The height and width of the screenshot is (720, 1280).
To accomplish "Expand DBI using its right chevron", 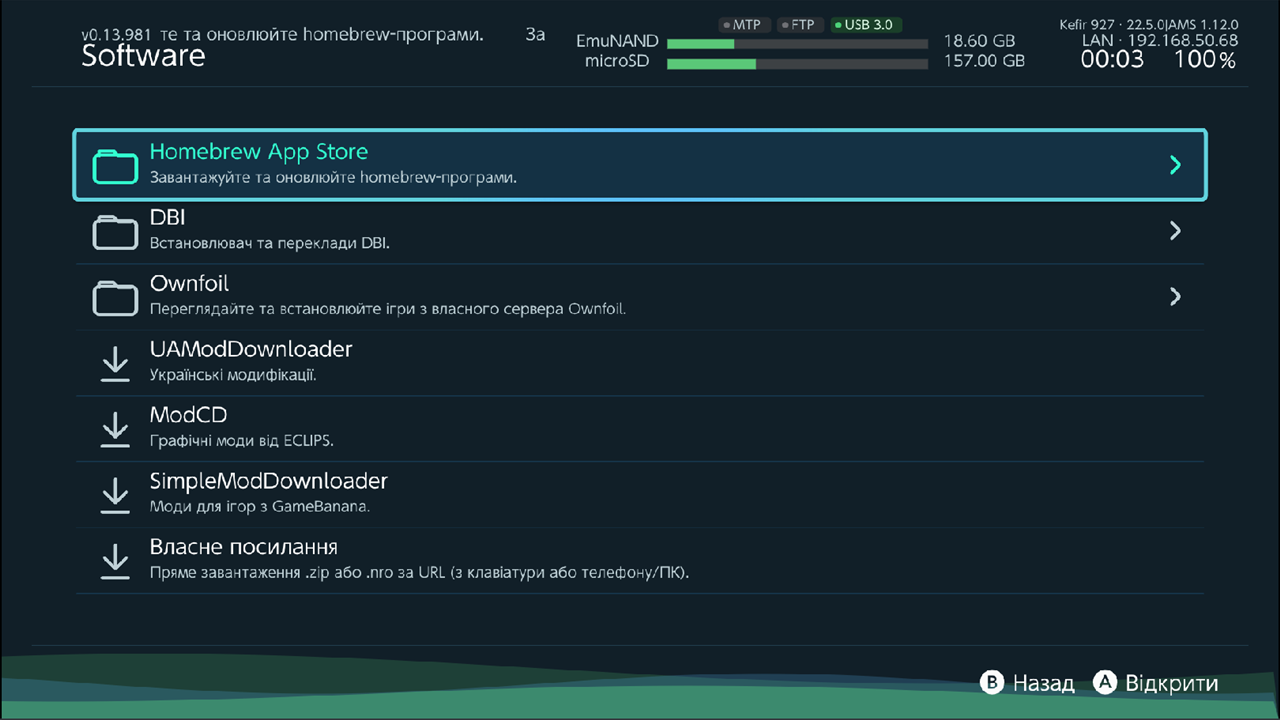I will [x=1175, y=231].
